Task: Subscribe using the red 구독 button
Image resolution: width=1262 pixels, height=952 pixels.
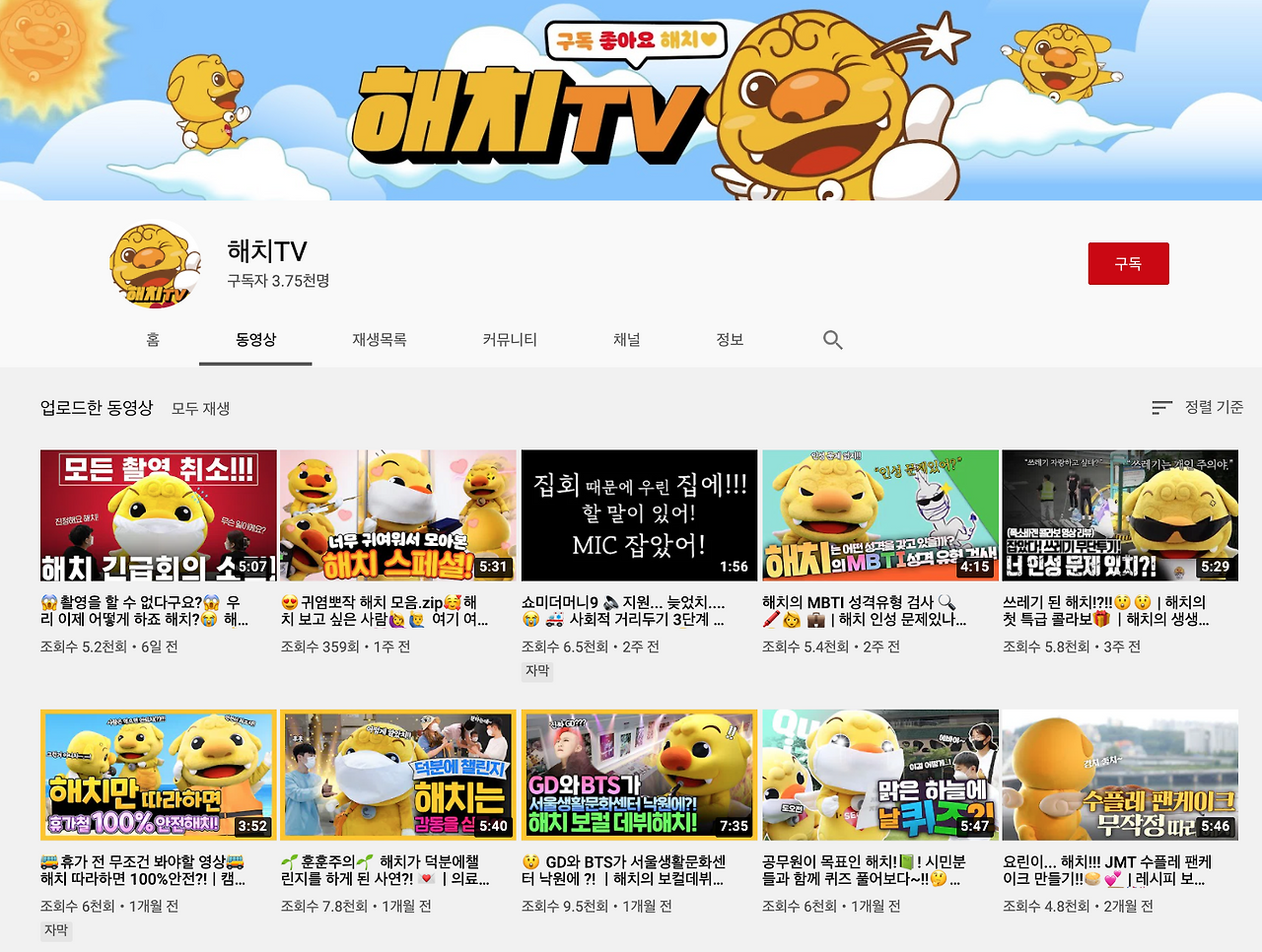Action: point(1128,263)
